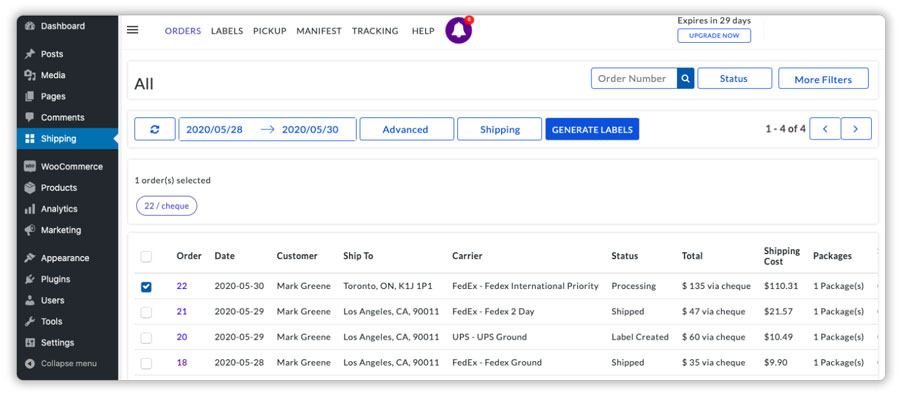The height and width of the screenshot is (395, 900).
Task: Click the order number search magnifier
Action: 685,79
